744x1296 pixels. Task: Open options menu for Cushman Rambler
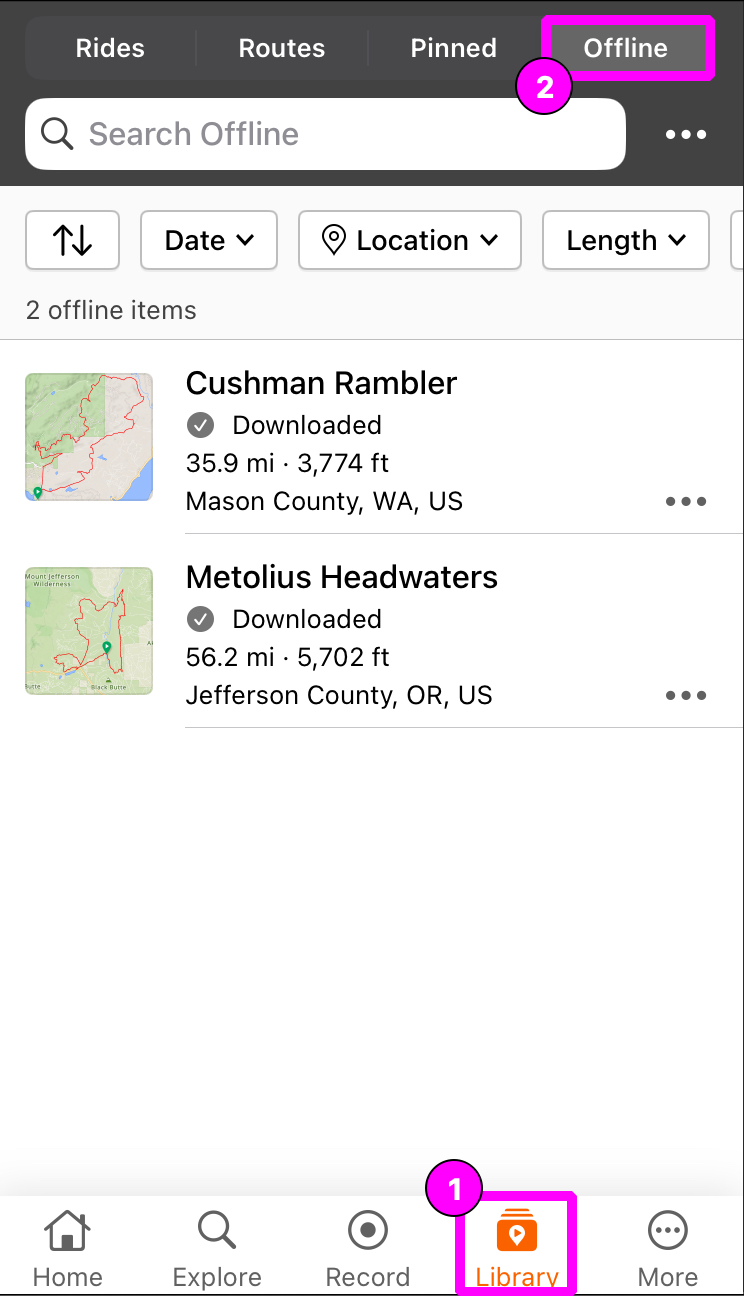click(686, 502)
